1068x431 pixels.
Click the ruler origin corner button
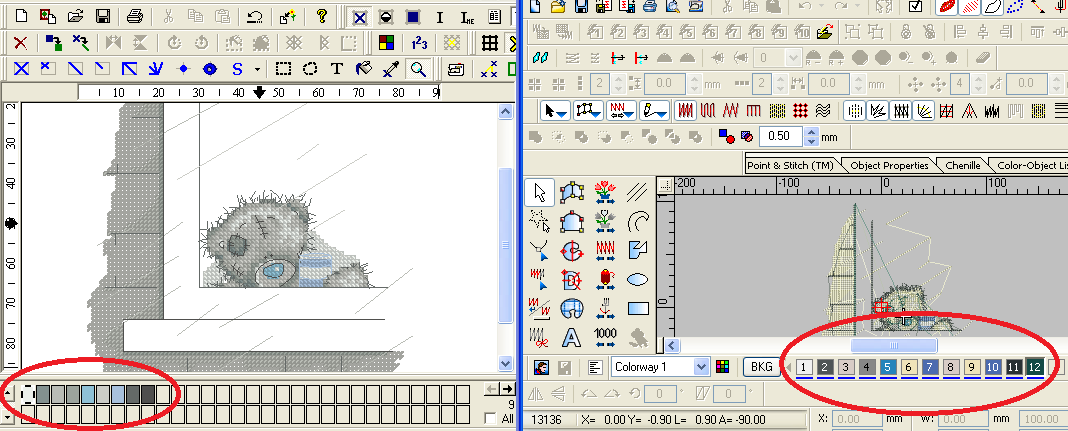tap(666, 183)
